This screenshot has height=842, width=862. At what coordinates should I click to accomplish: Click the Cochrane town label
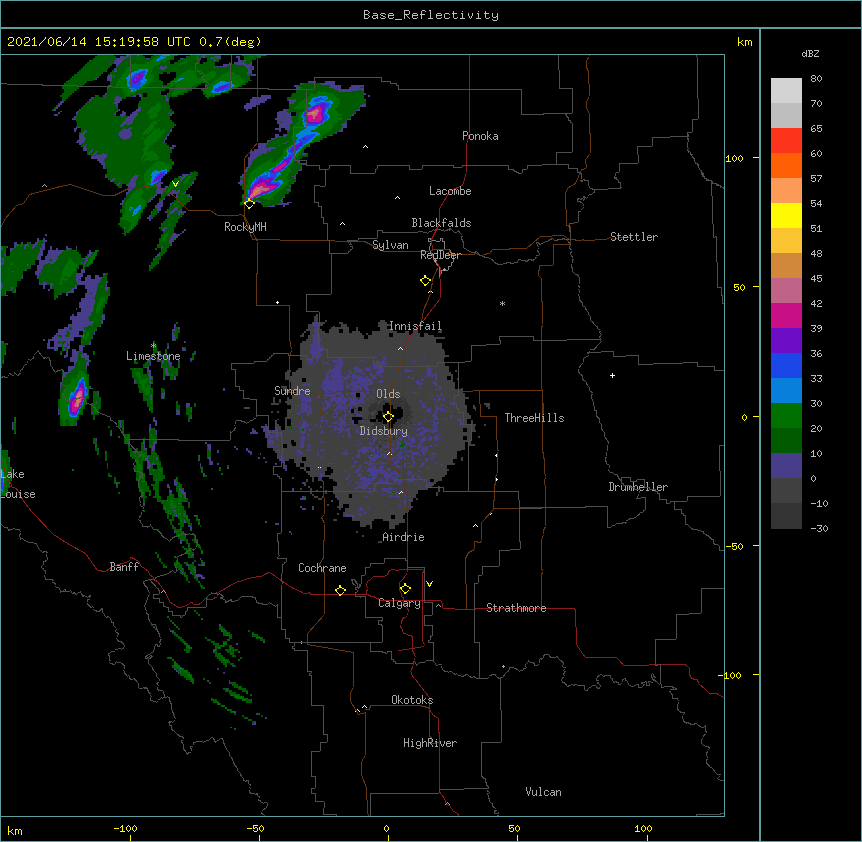322,568
